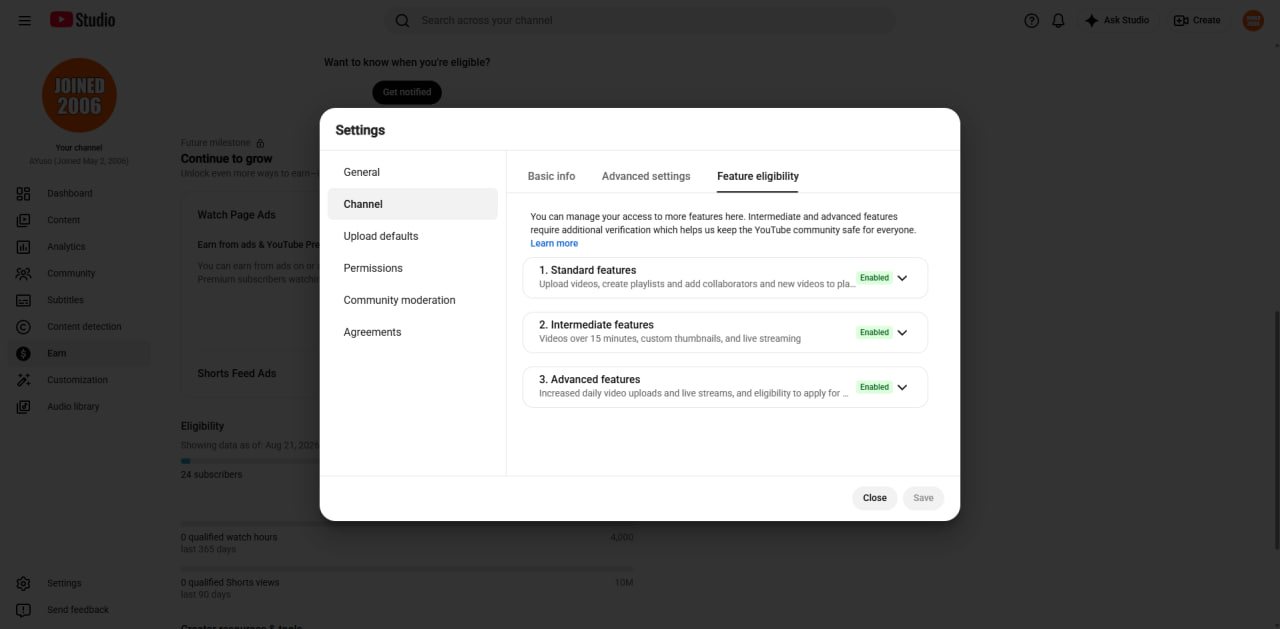Click the Enabled badge for Intermediate features
Screen dimensions: 1280x629
(874, 332)
